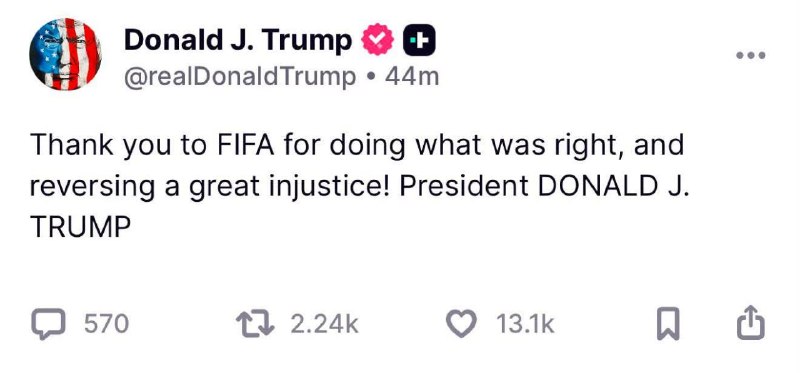Tap the ReTruth arrows icon

tap(257, 325)
